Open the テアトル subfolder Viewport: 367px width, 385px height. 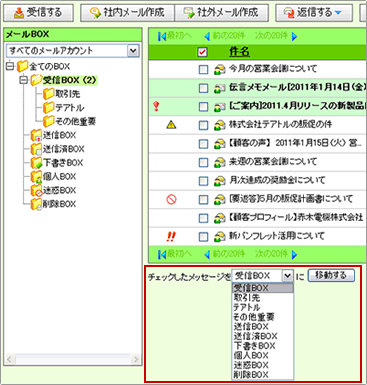(x=70, y=108)
